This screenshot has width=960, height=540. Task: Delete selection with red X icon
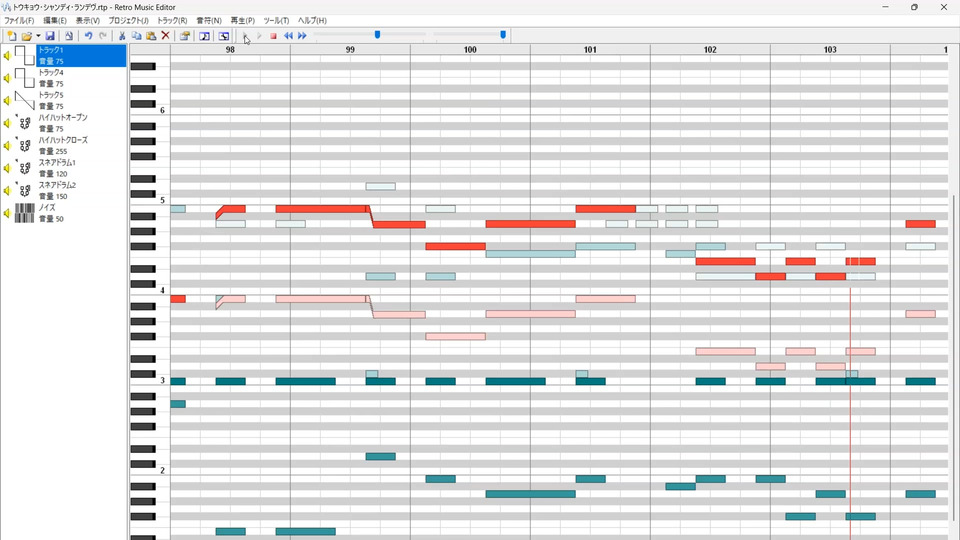click(x=165, y=36)
